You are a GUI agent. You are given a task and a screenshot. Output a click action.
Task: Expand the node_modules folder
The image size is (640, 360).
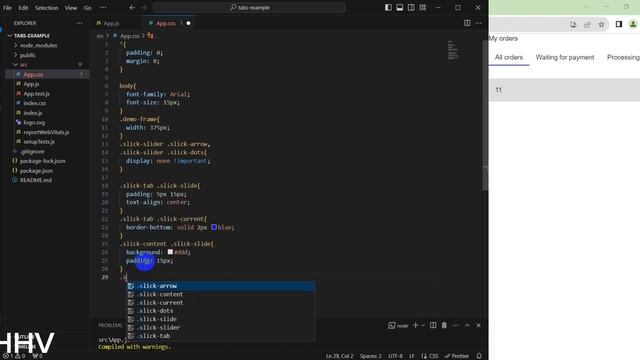[38, 45]
